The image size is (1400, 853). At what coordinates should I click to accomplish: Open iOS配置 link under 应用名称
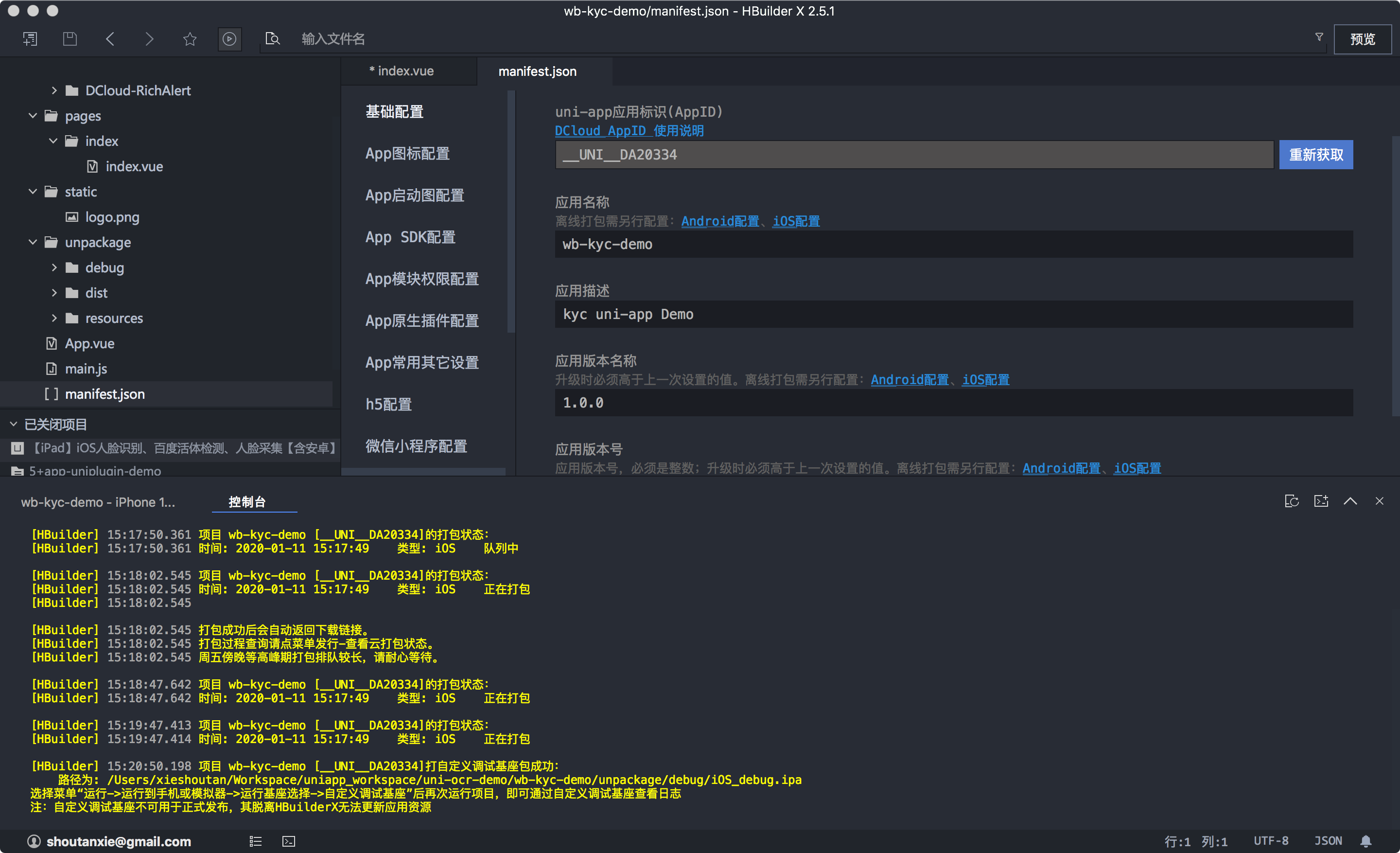click(x=796, y=221)
